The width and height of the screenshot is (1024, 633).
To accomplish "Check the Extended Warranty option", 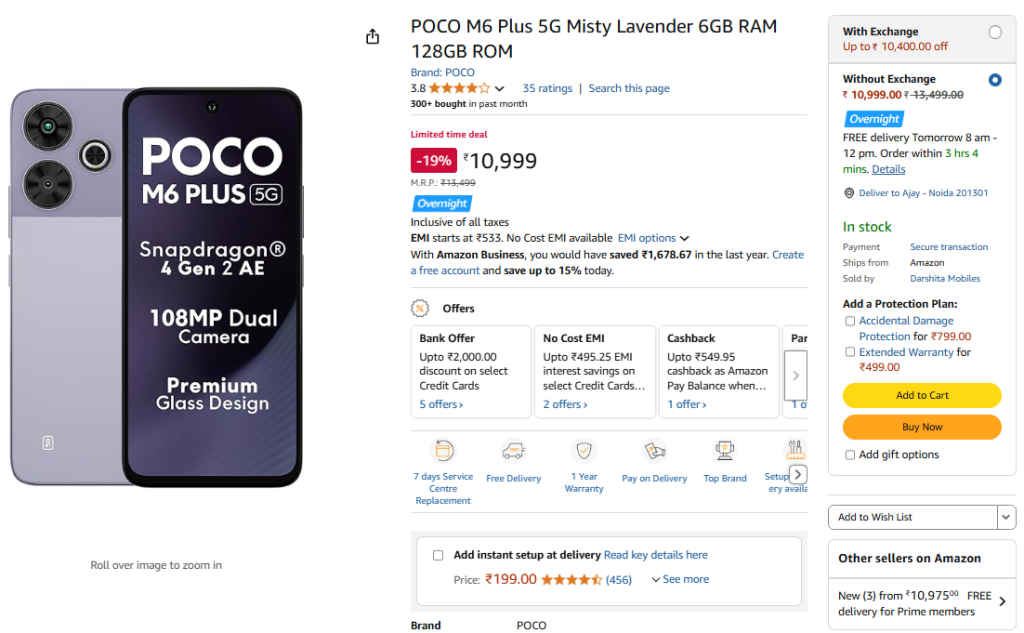I will point(849,352).
